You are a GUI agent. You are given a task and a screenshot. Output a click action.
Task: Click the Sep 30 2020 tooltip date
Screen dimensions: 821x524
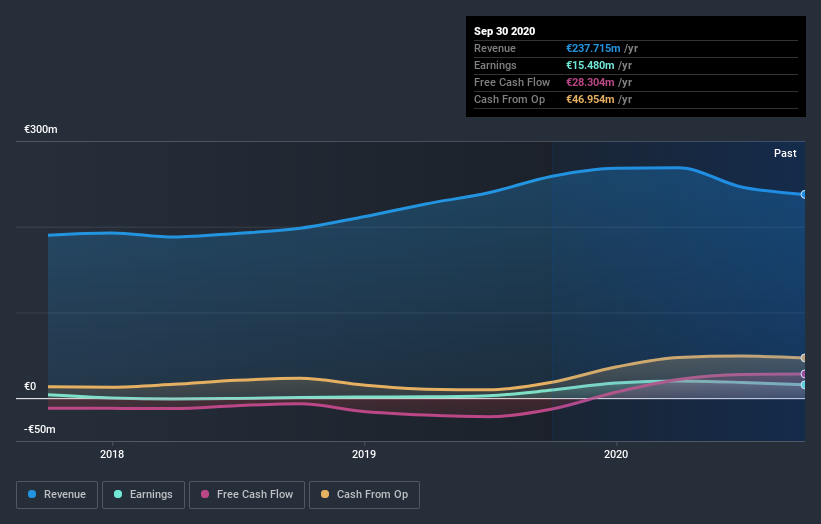pyautogui.click(x=505, y=31)
